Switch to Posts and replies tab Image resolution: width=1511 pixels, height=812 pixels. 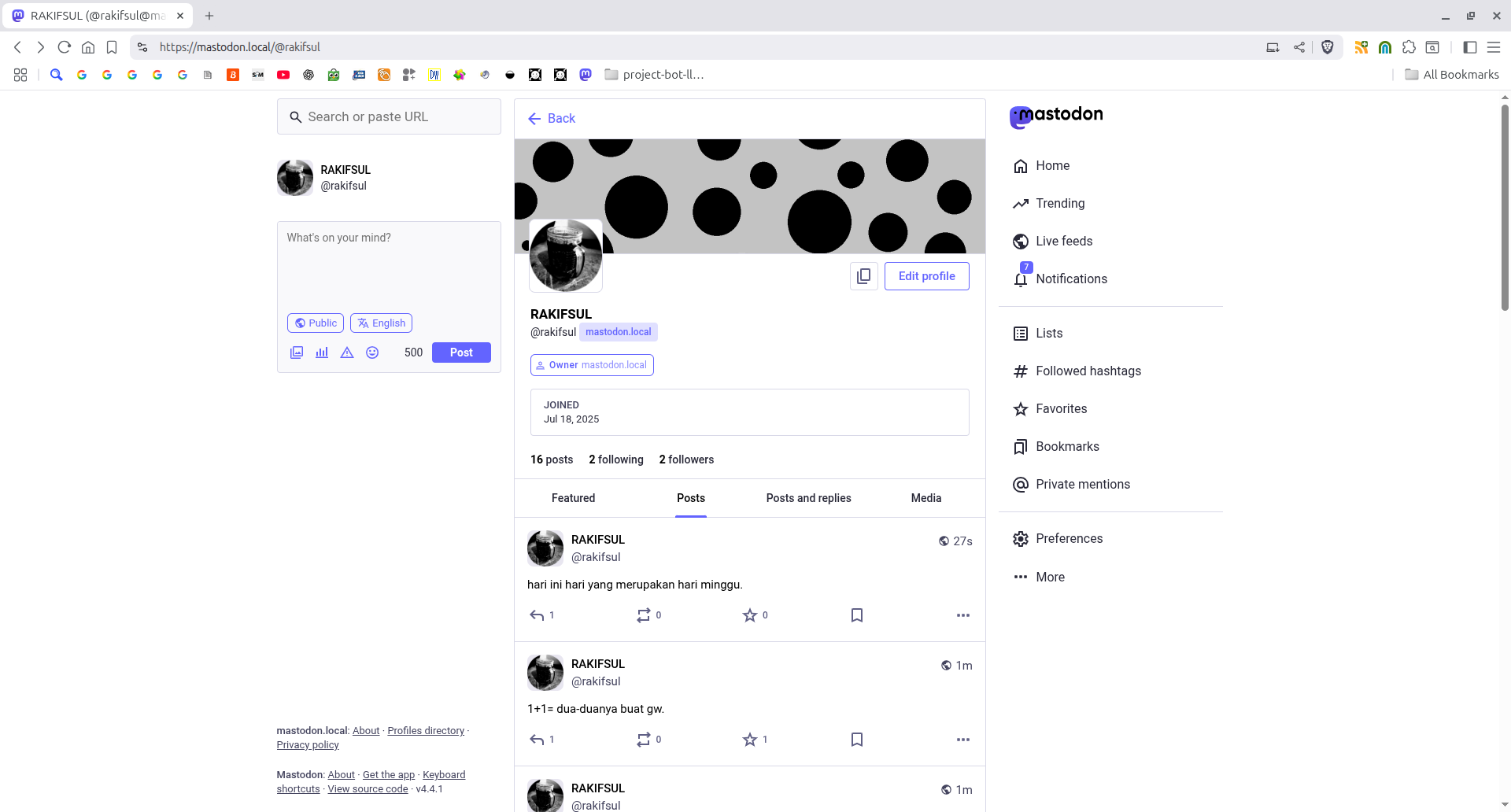tap(809, 498)
